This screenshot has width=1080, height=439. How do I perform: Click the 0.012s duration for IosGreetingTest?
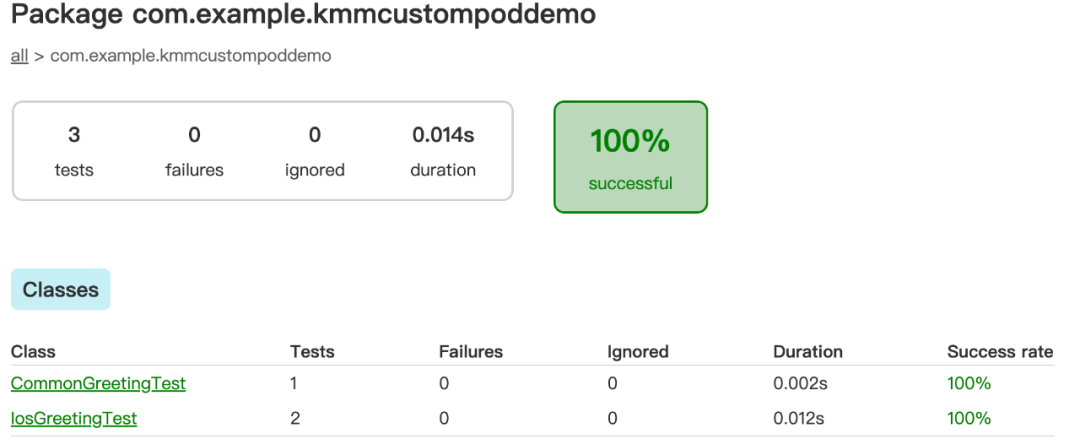[x=799, y=418]
